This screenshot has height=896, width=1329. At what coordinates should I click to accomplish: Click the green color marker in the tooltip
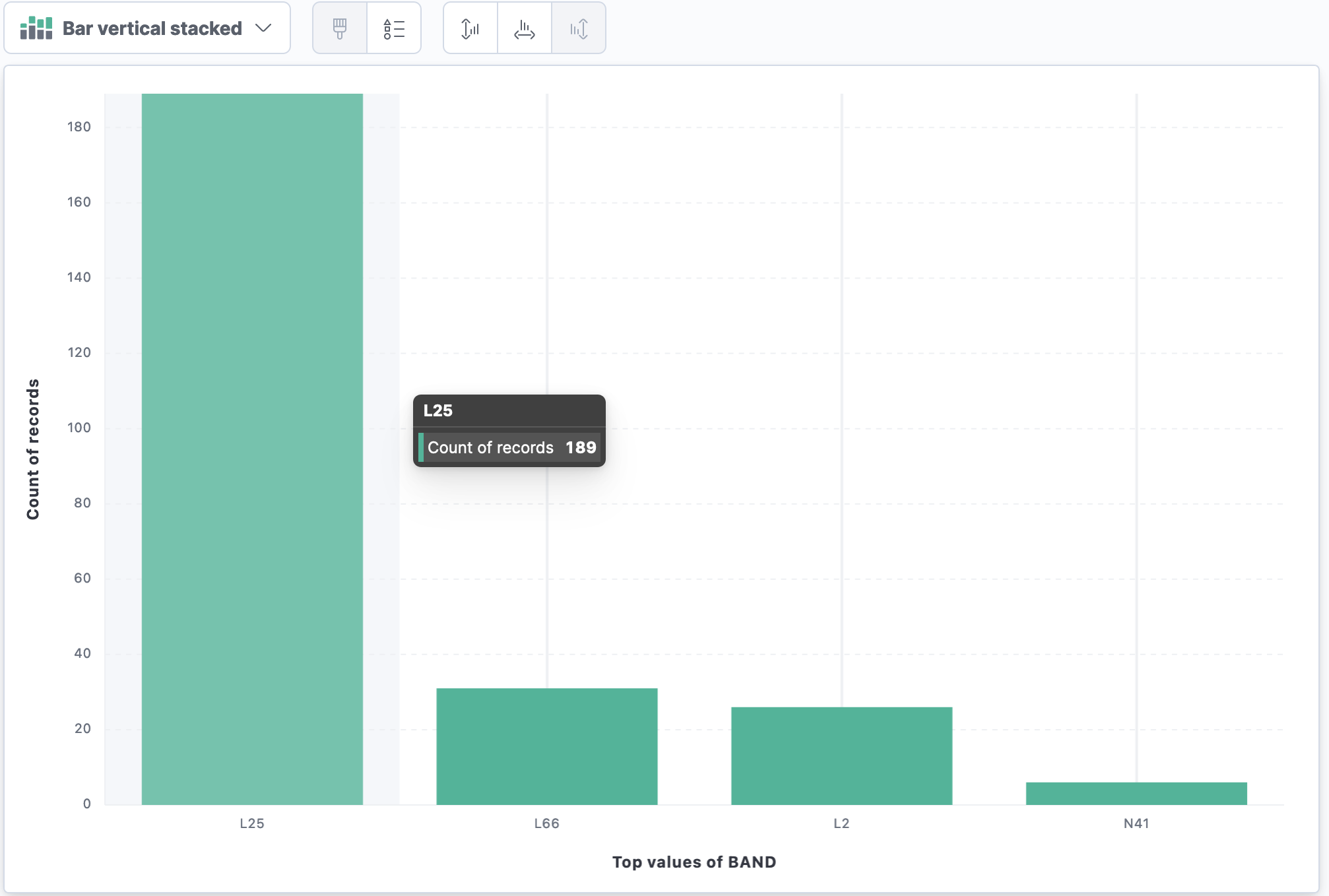(421, 447)
